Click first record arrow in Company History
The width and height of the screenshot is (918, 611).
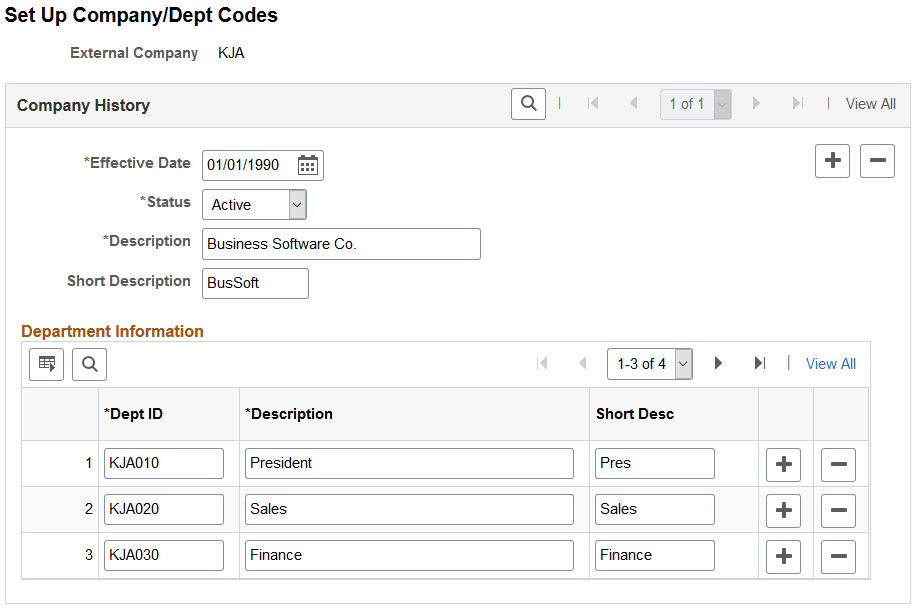pyautogui.click(x=592, y=103)
